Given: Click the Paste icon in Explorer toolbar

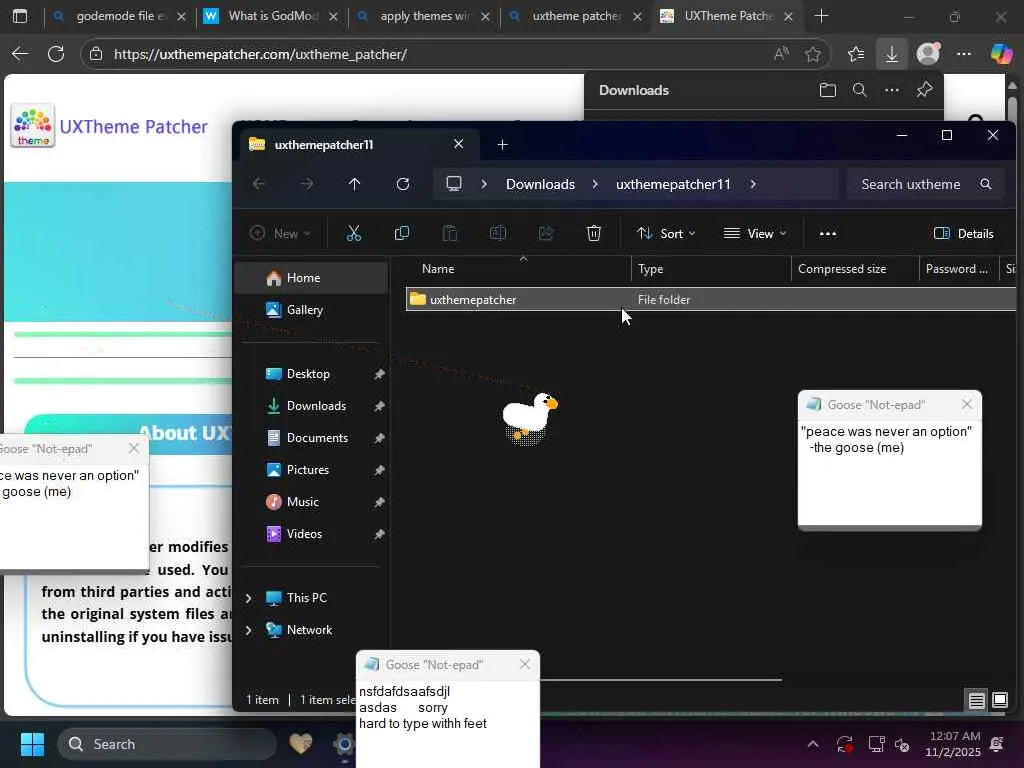Looking at the screenshot, I should pos(450,233).
